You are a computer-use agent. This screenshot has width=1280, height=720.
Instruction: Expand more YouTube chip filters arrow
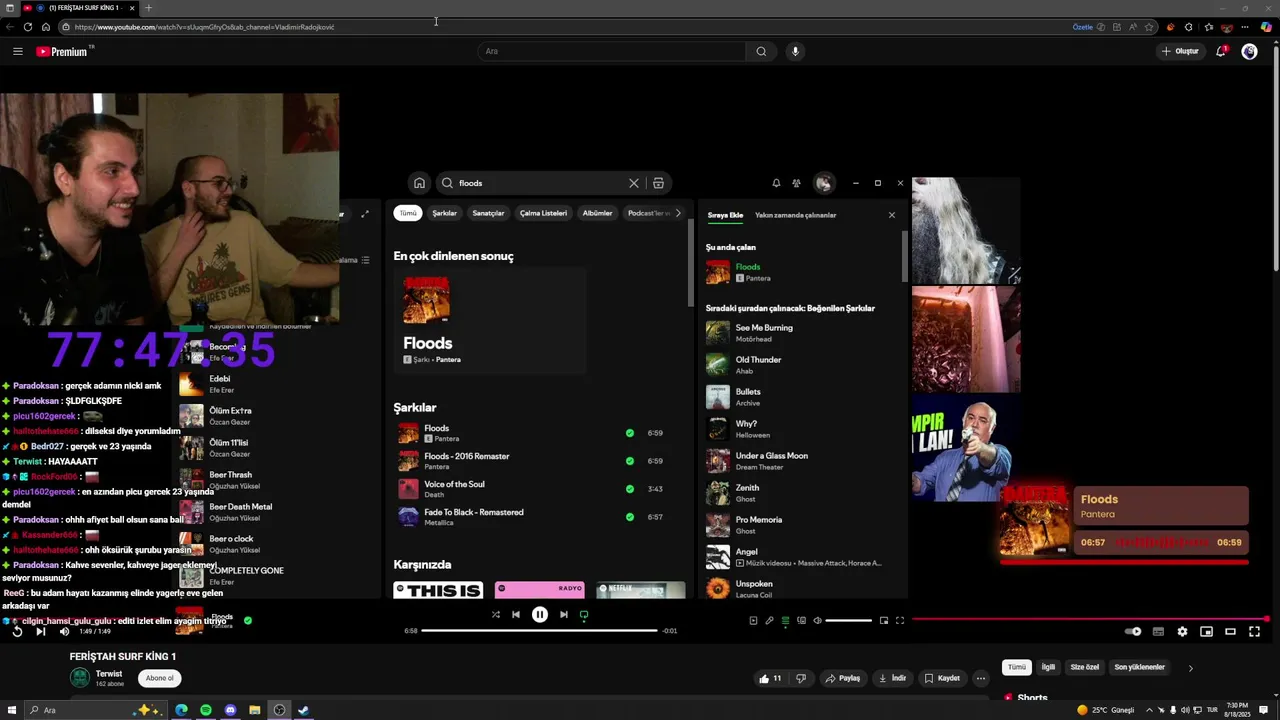pos(1190,668)
